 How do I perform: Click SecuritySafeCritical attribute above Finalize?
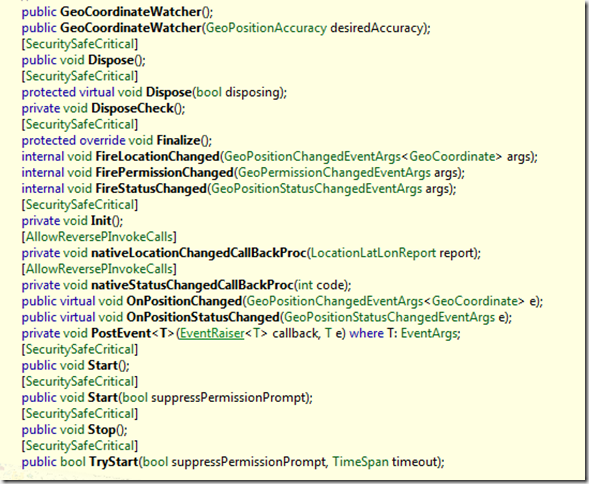click(80, 125)
